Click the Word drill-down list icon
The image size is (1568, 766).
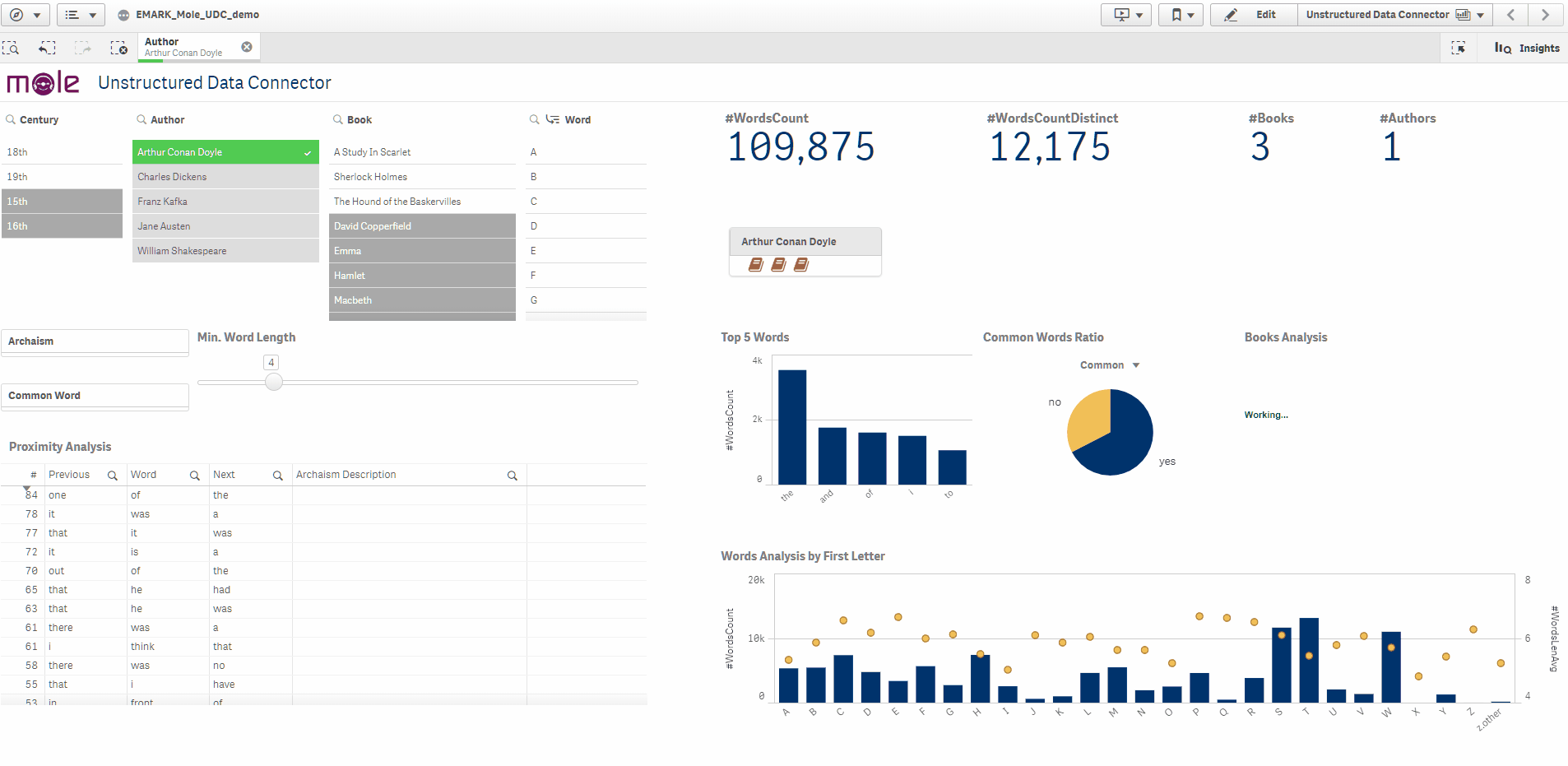(x=553, y=119)
